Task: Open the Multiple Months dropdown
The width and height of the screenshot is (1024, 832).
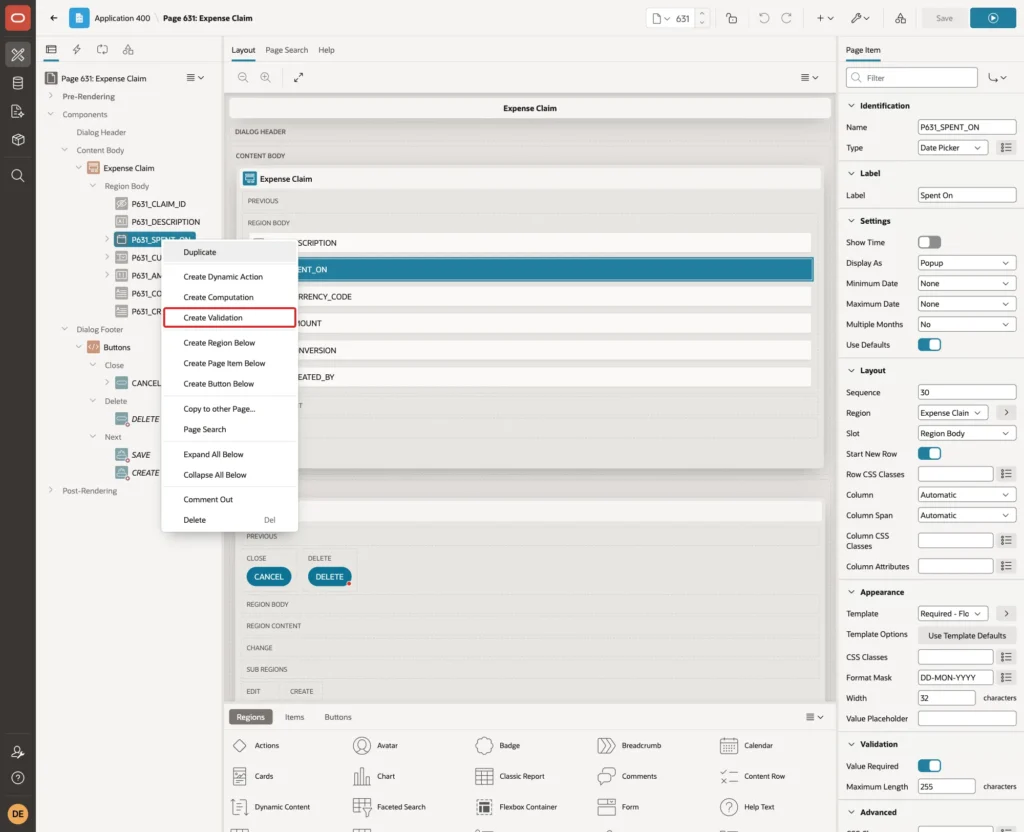Action: pos(967,325)
